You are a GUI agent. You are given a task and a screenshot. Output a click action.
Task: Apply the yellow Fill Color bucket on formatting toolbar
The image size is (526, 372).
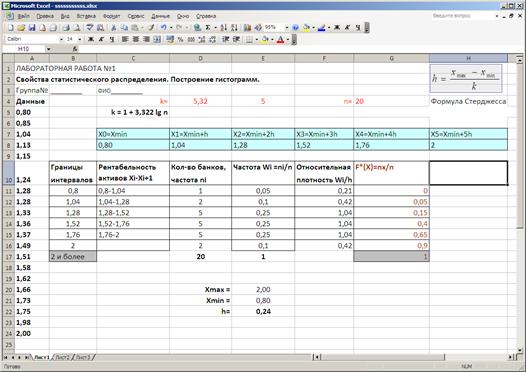(x=265, y=40)
